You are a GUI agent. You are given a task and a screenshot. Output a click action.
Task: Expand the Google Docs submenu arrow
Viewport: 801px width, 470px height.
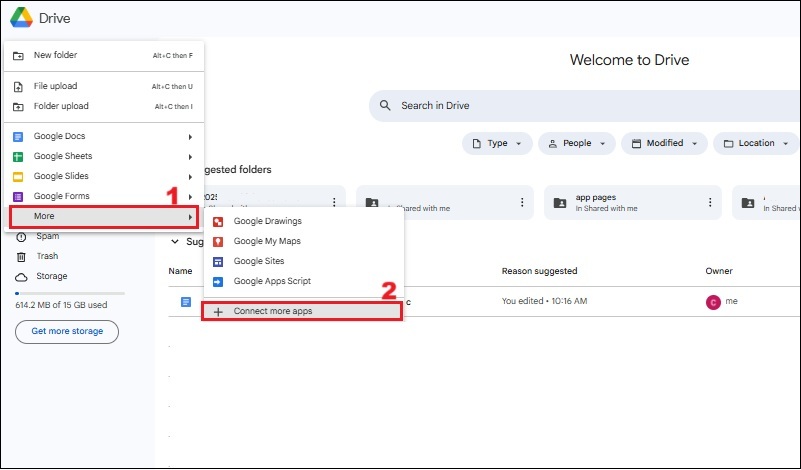pyautogui.click(x=190, y=137)
